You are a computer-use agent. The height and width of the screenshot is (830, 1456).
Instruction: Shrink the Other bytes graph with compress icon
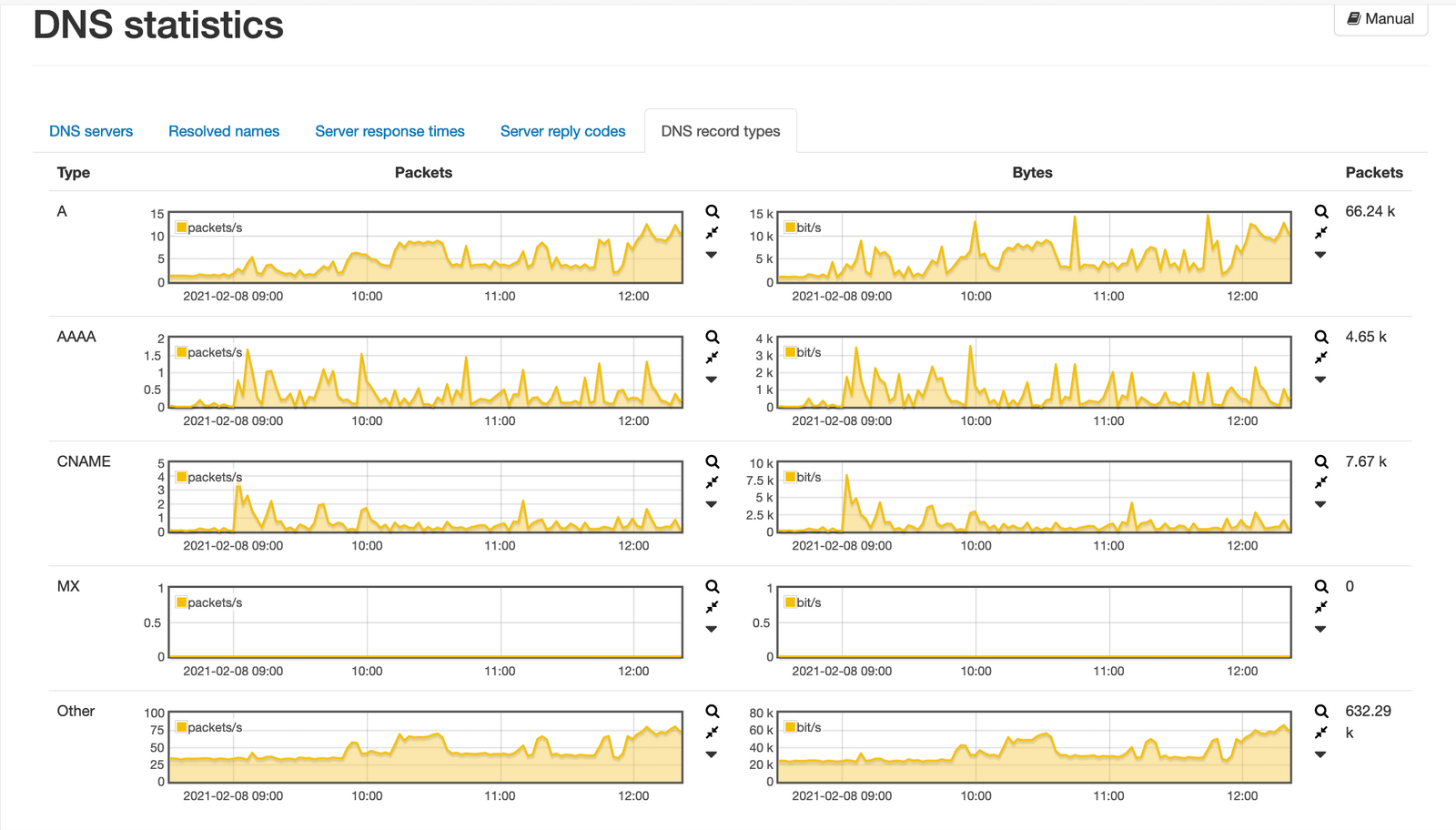[1321, 733]
